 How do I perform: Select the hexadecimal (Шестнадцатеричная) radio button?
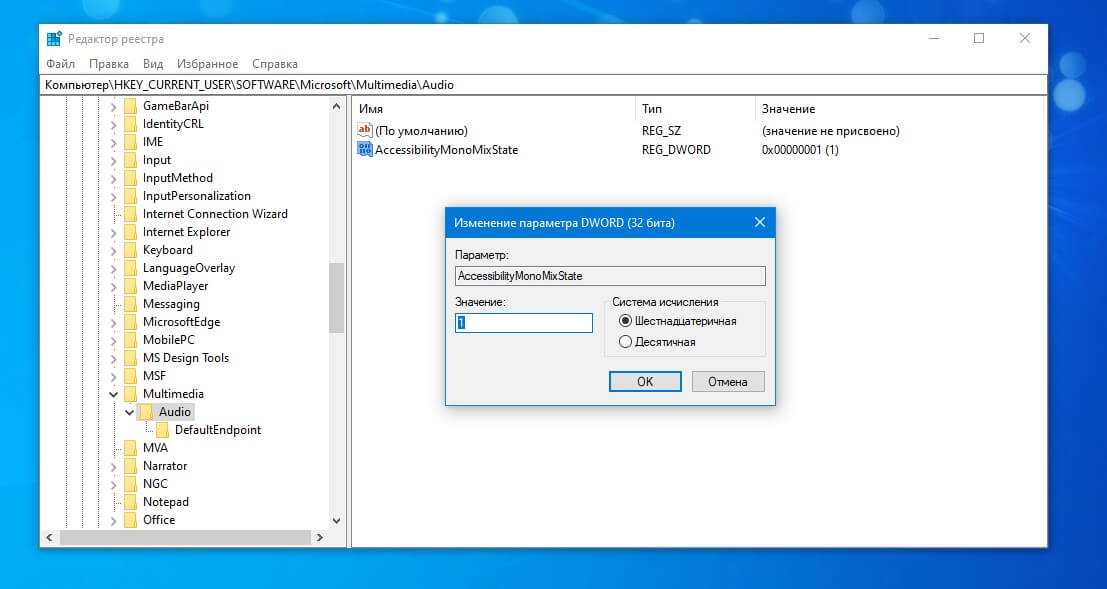coord(626,321)
